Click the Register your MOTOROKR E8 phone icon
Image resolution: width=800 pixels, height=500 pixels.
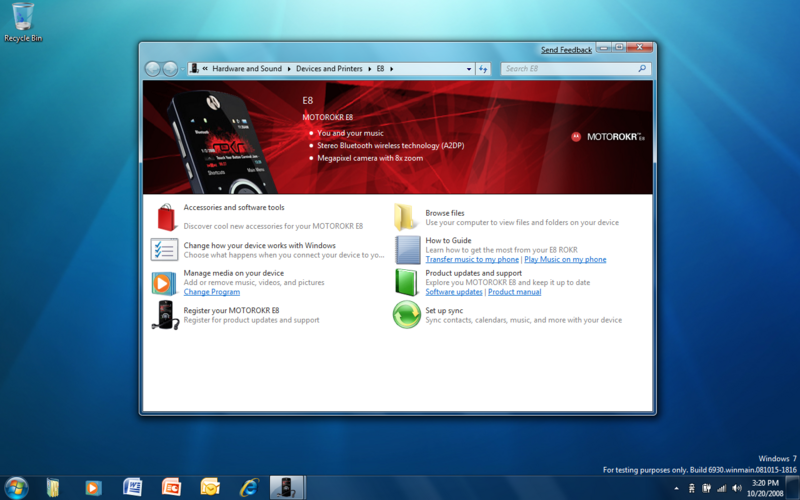coord(164,315)
